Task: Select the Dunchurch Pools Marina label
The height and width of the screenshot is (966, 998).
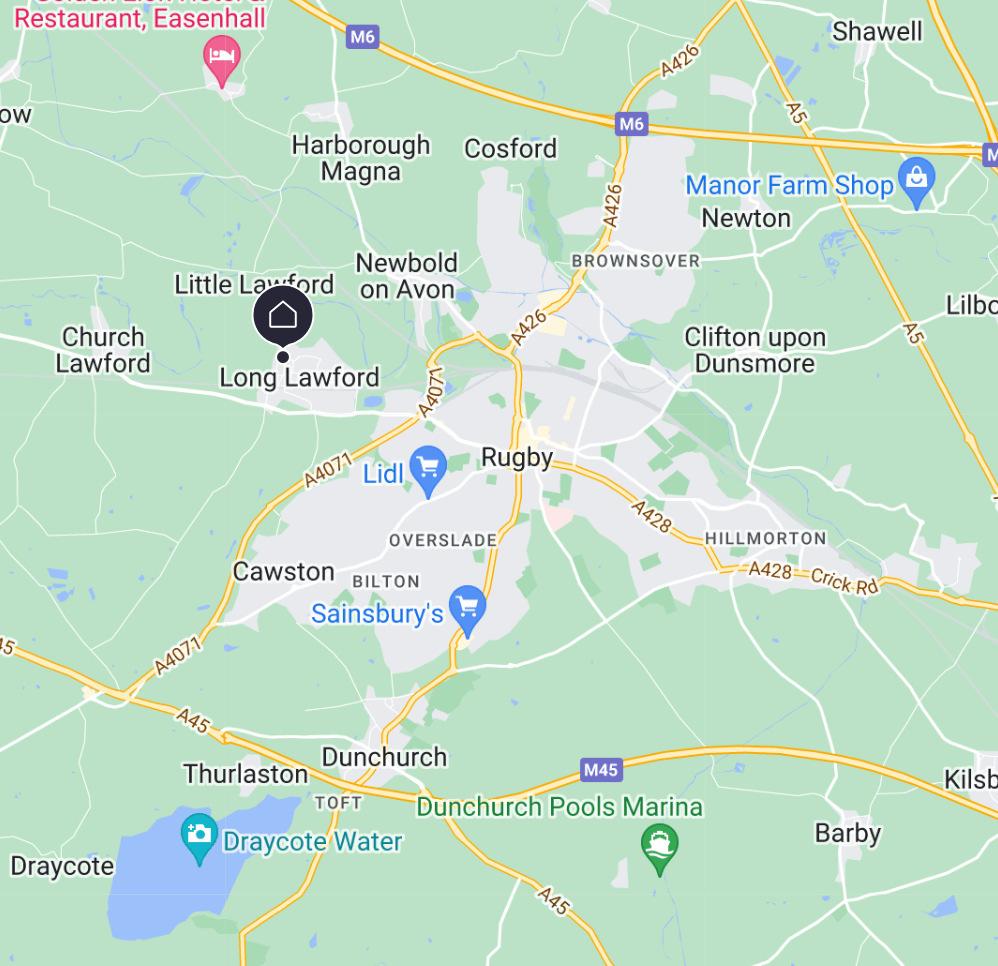Action: pyautogui.click(x=559, y=807)
